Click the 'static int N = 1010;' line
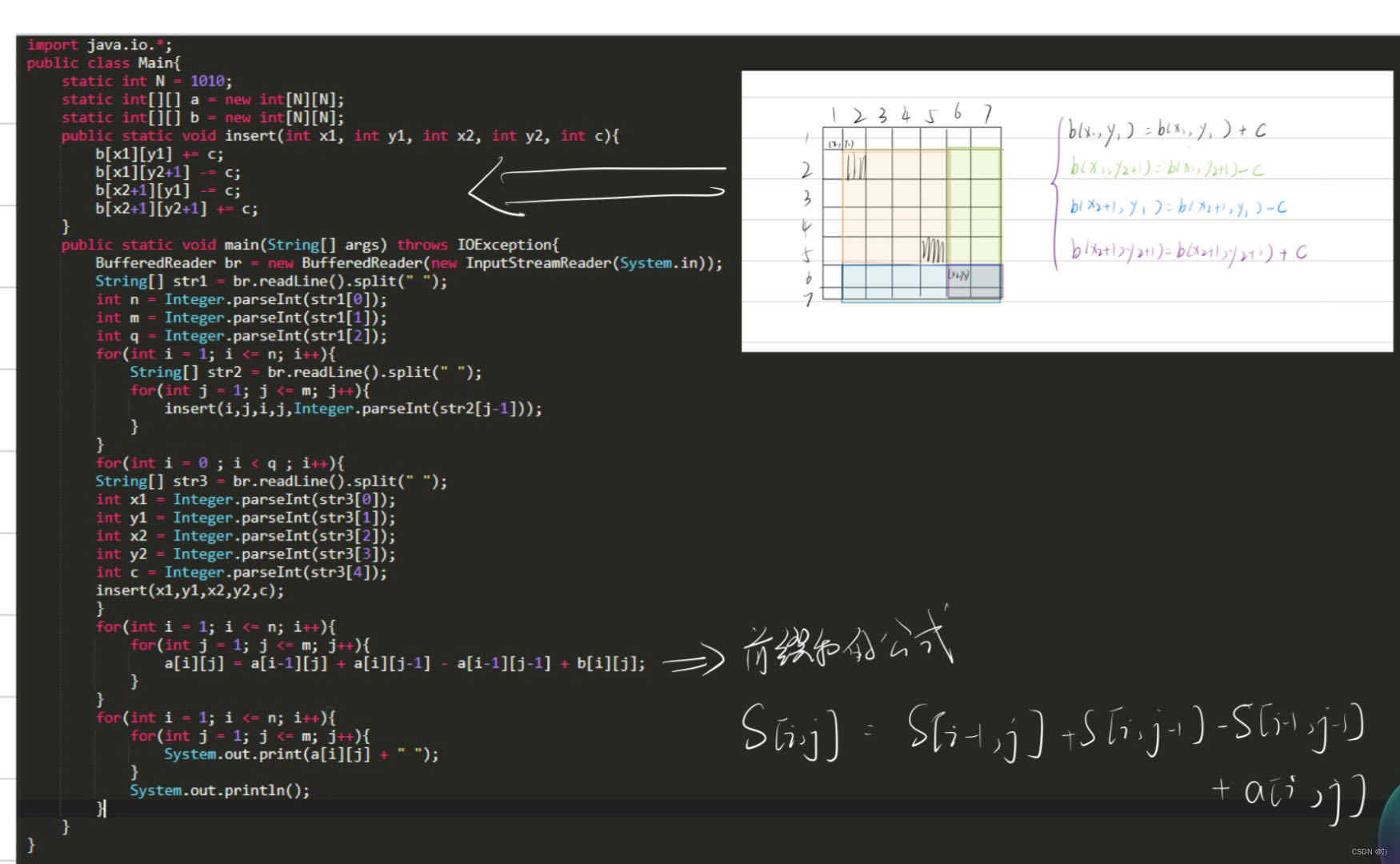The height and width of the screenshot is (864, 1400). [x=147, y=81]
